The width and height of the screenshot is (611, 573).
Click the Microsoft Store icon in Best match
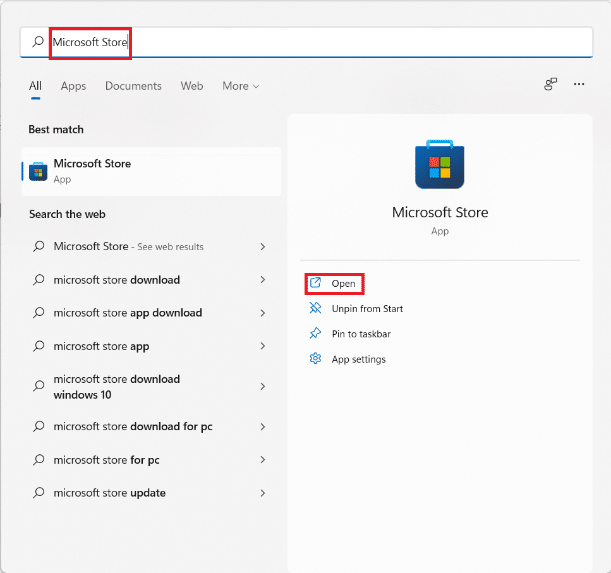(x=38, y=171)
